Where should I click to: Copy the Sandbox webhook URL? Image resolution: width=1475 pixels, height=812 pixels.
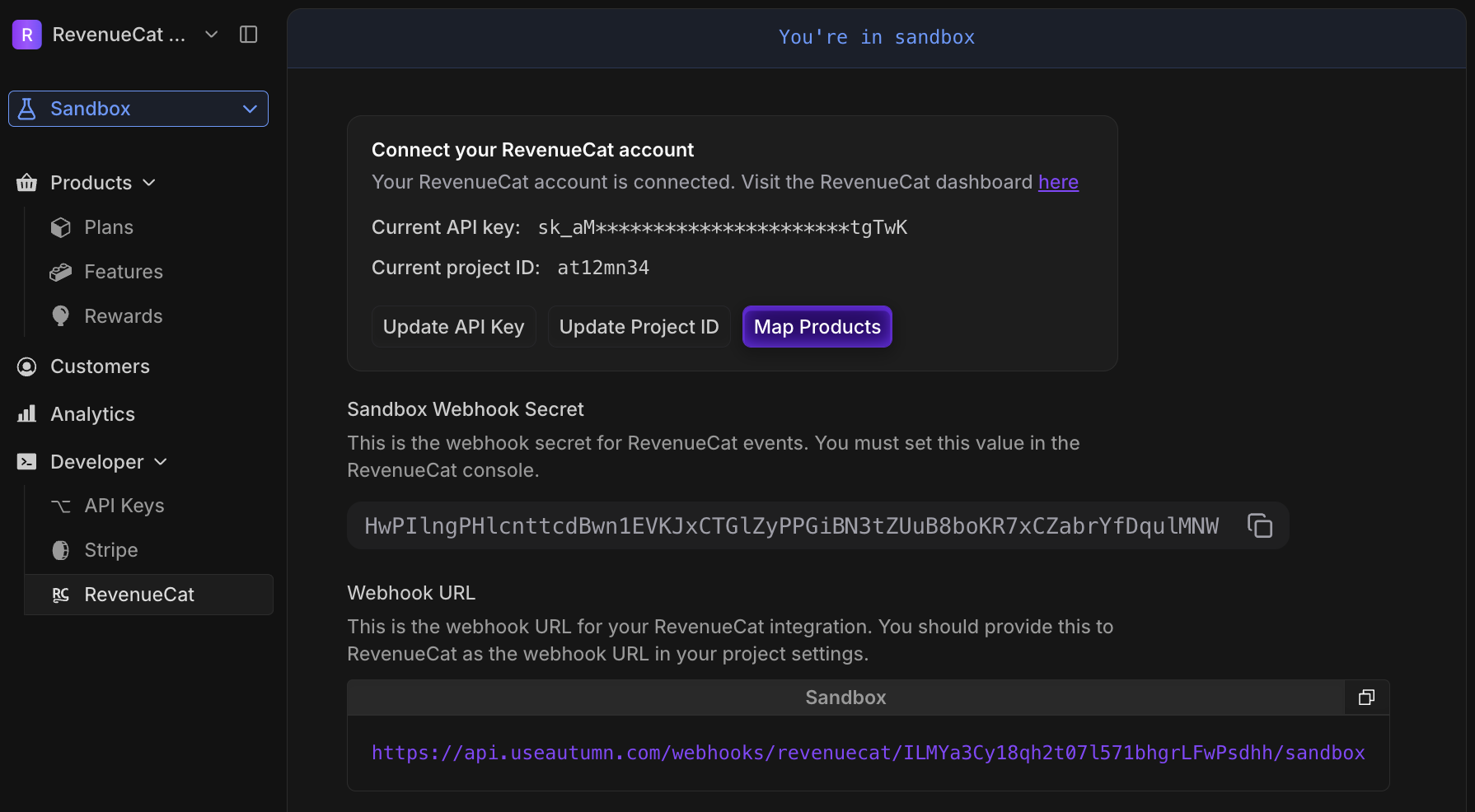click(1366, 697)
